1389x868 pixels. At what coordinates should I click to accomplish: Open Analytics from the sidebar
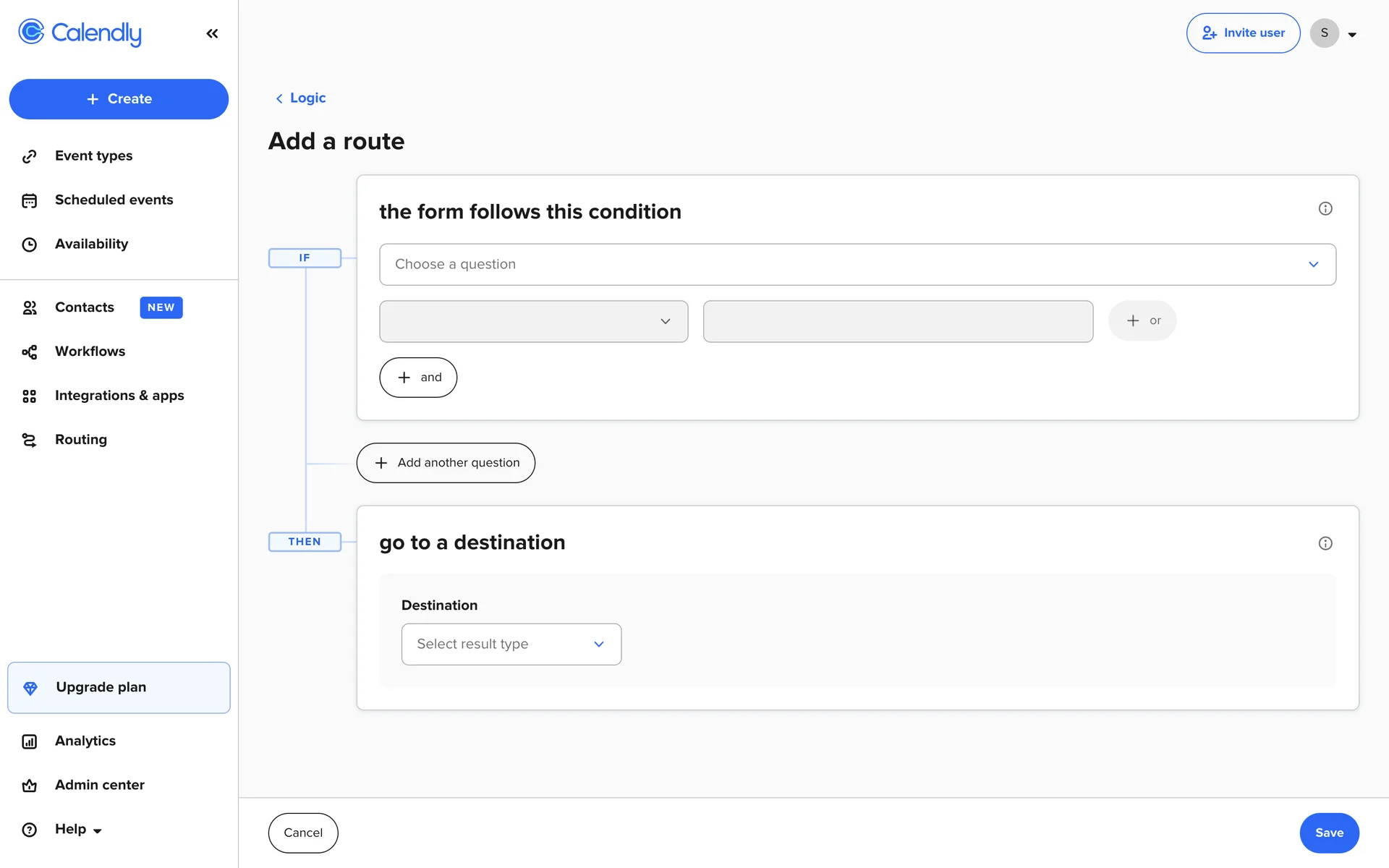pos(85,741)
